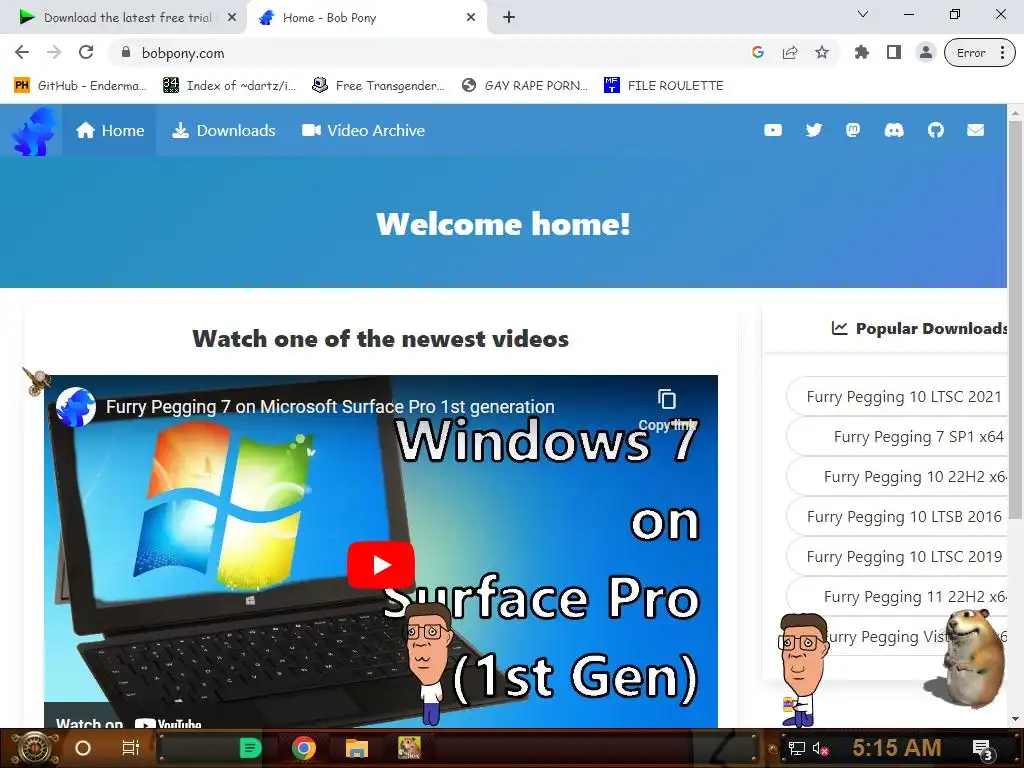Play the embedded YouTube video
This screenshot has height=768, width=1024.
pyautogui.click(x=381, y=565)
